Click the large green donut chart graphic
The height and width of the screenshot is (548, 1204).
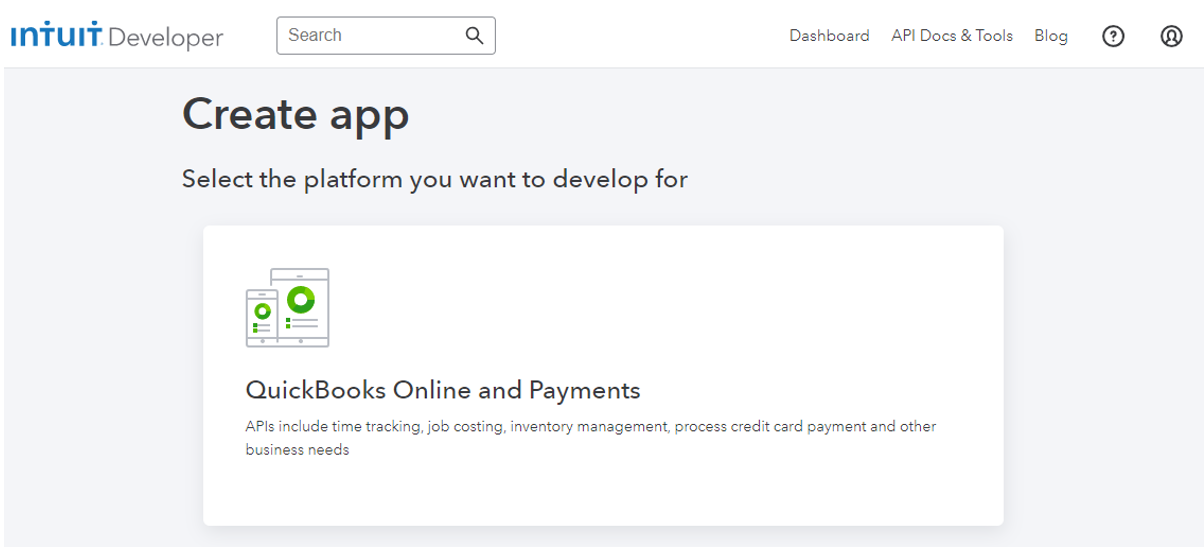[300, 298]
